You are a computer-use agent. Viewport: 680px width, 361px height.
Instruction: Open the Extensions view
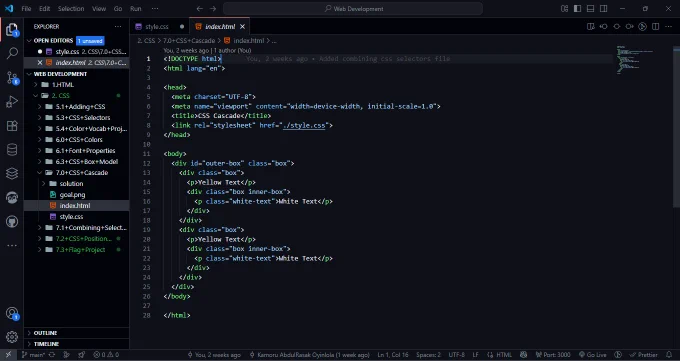pyautogui.click(x=12, y=126)
